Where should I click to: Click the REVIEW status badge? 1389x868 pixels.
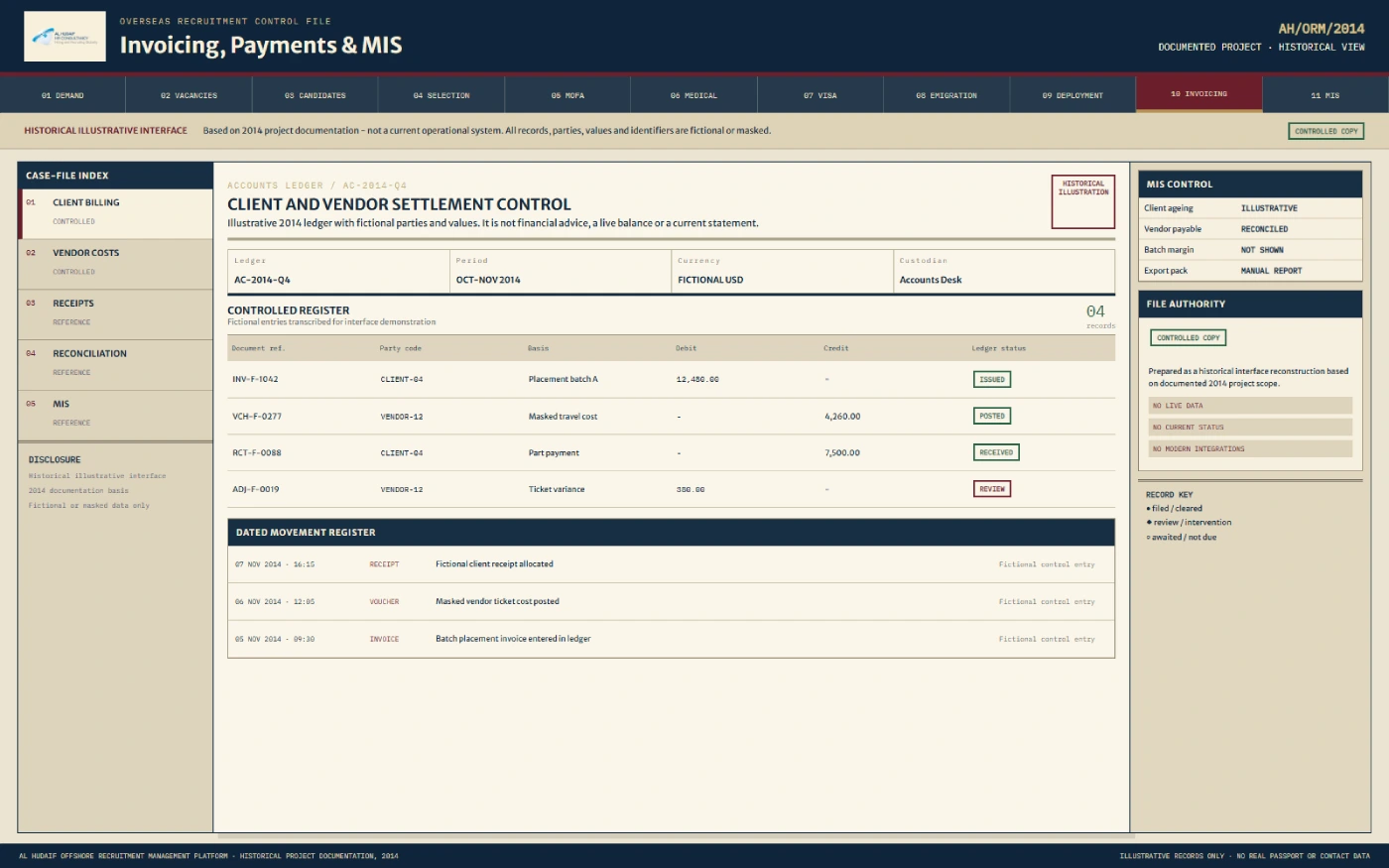coord(992,489)
